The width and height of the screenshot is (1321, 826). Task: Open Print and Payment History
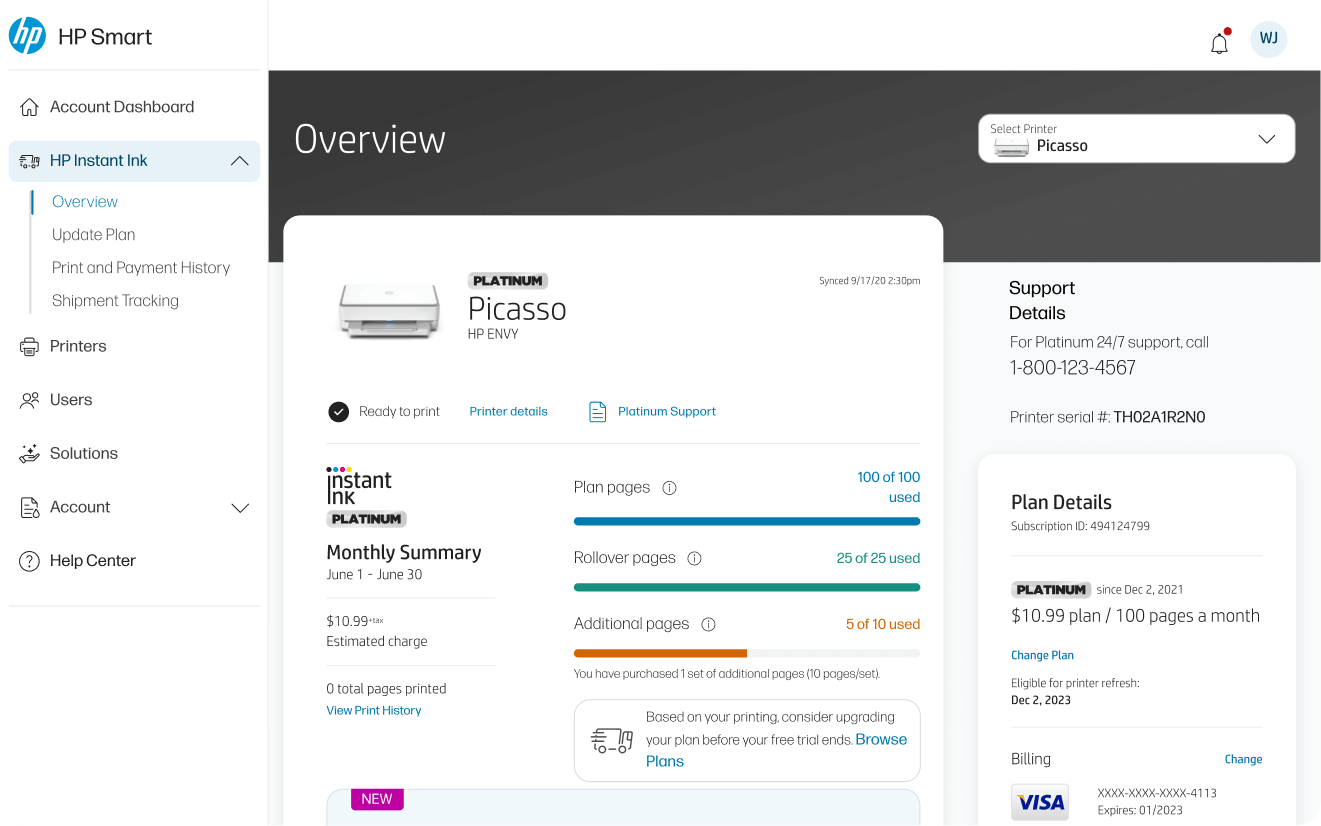(141, 268)
